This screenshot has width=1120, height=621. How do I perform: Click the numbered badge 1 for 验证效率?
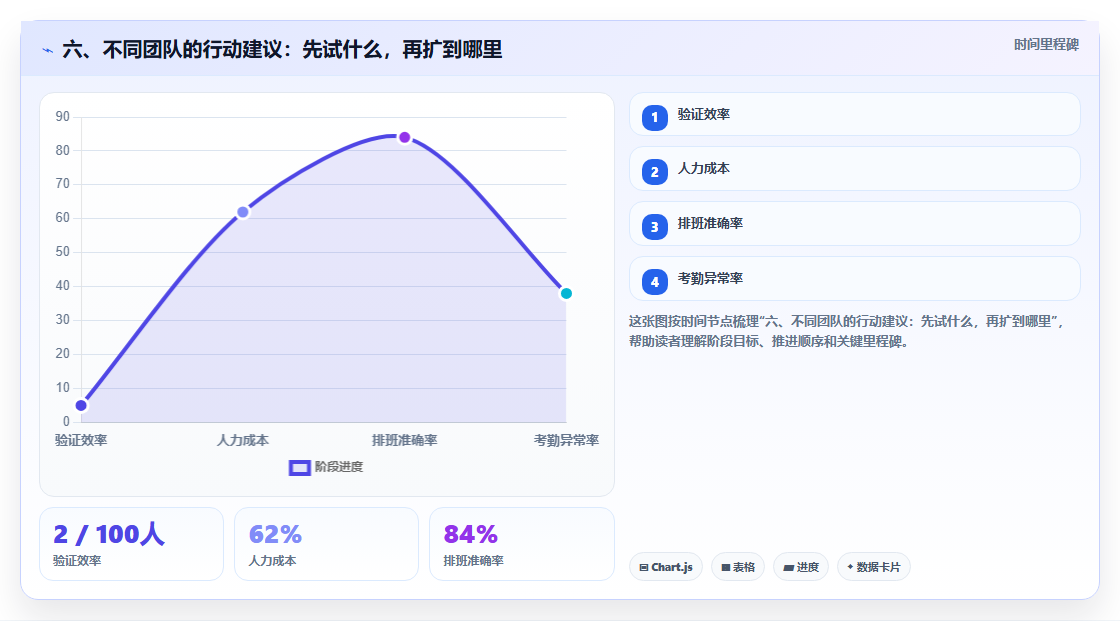coord(654,117)
